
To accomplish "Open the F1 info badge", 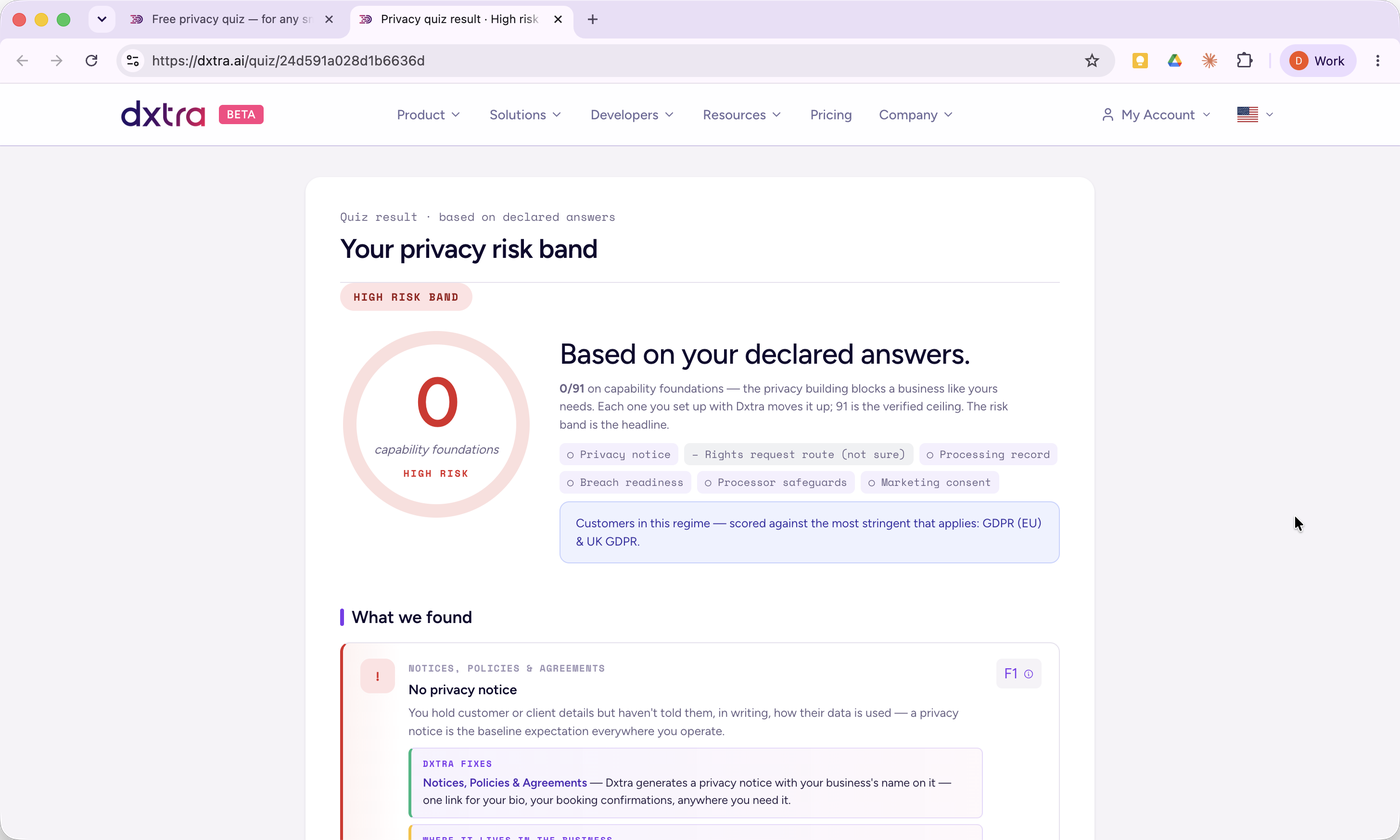I will pos(1018,674).
